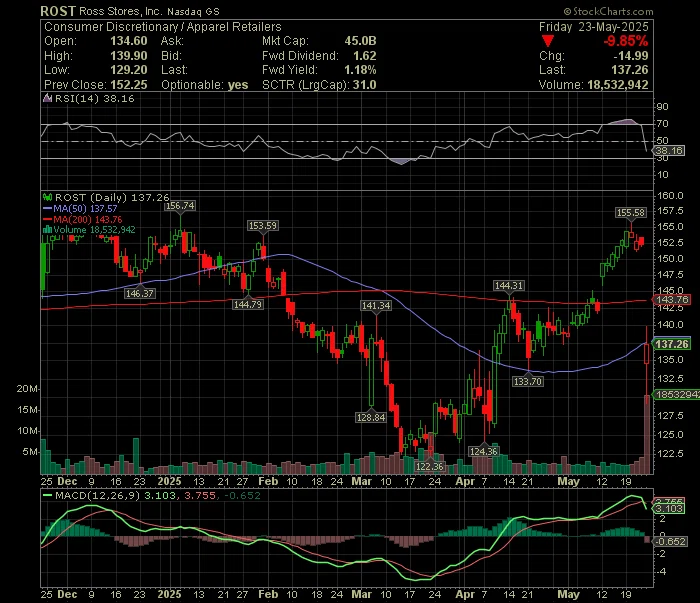The height and width of the screenshot is (603, 700).
Task: Click the Open value 134.60
Action: click(129, 41)
